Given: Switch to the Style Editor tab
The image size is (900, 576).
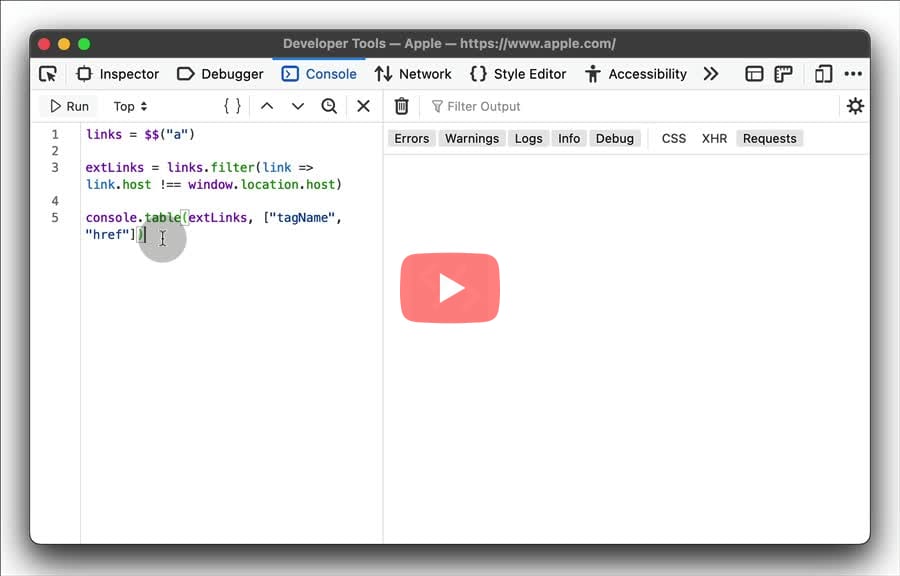Looking at the screenshot, I should click(518, 74).
